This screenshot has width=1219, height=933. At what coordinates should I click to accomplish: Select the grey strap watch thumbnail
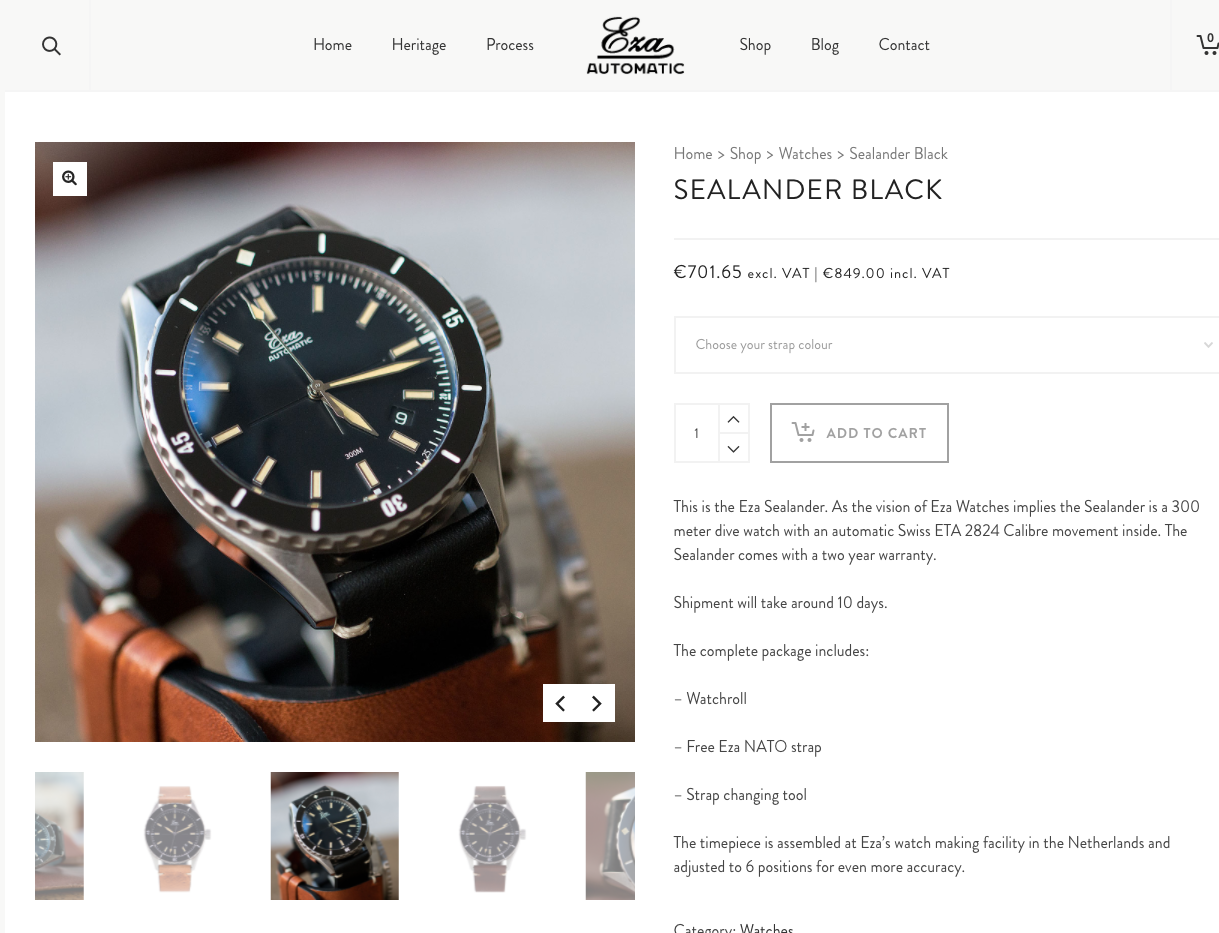click(x=492, y=836)
